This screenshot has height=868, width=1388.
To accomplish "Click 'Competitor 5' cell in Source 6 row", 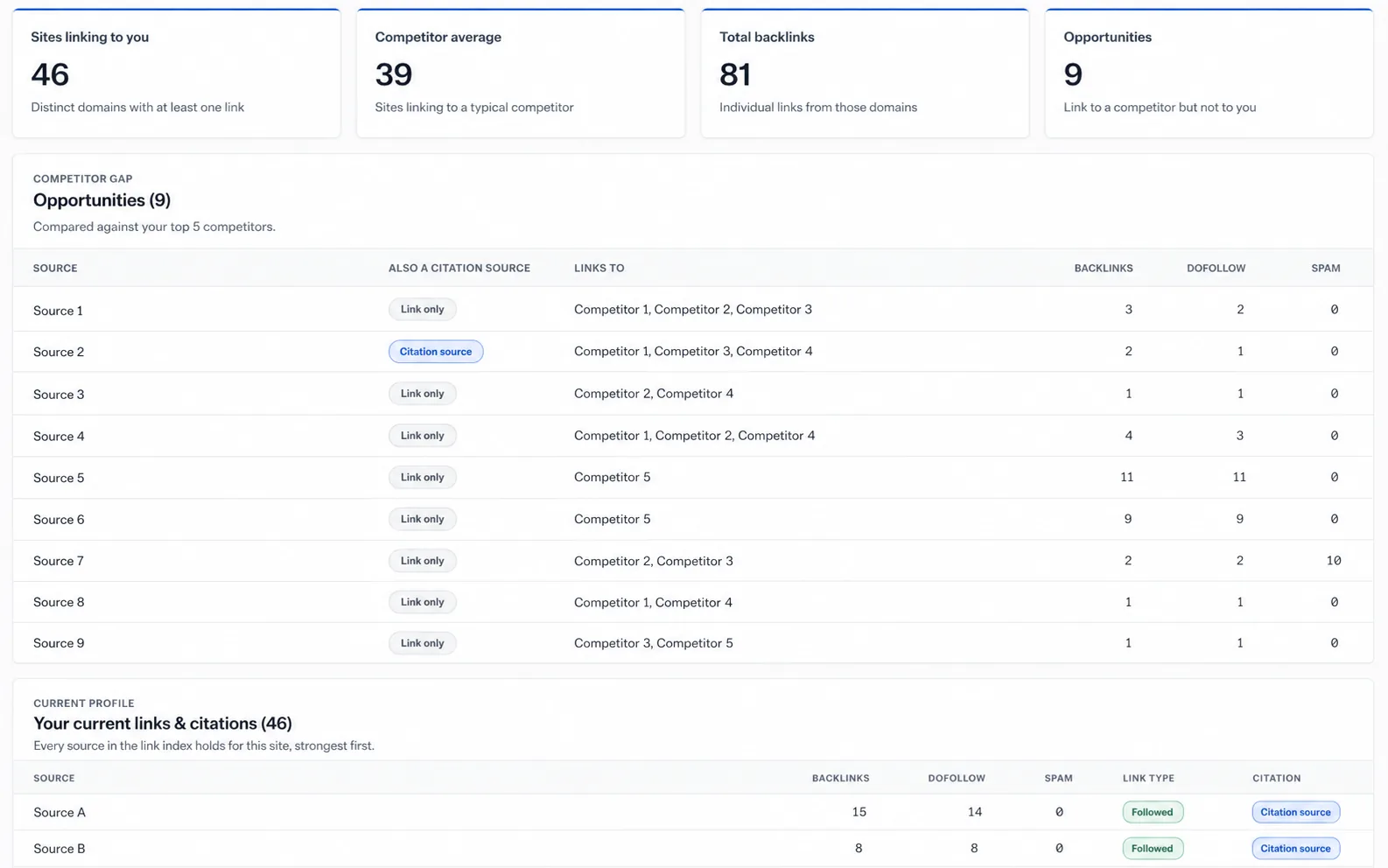I will [x=613, y=519].
